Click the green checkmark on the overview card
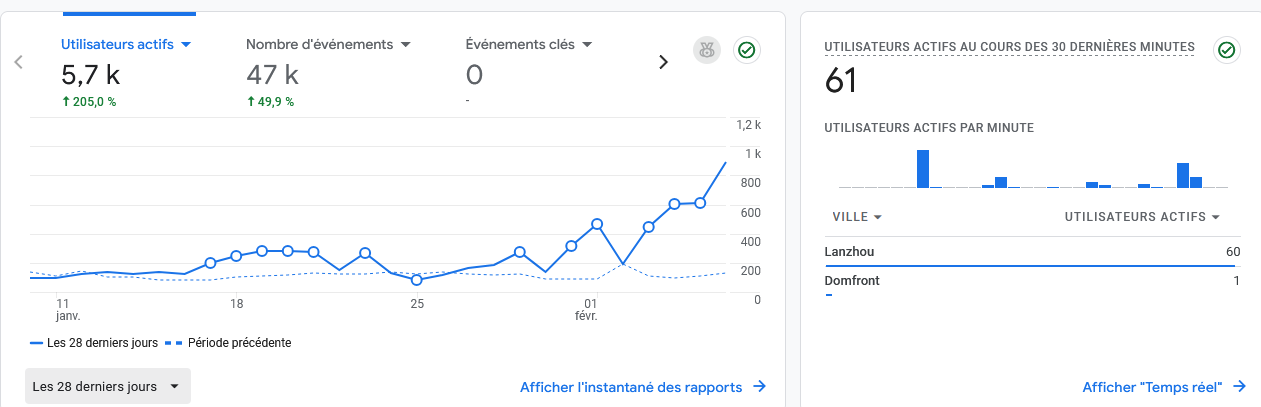The image size is (1261, 407). 746,51
